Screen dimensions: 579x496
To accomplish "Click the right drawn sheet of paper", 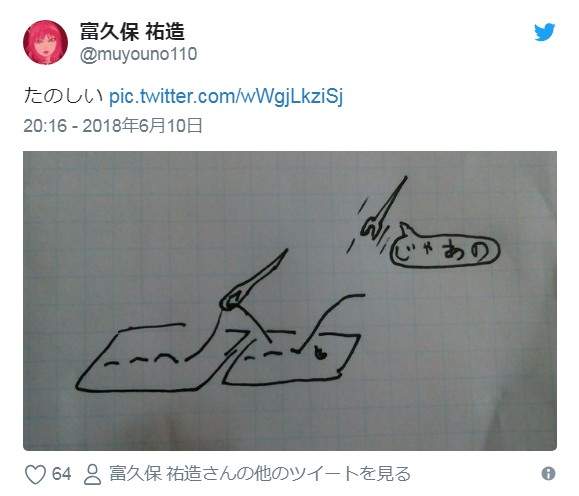I will (292, 358).
